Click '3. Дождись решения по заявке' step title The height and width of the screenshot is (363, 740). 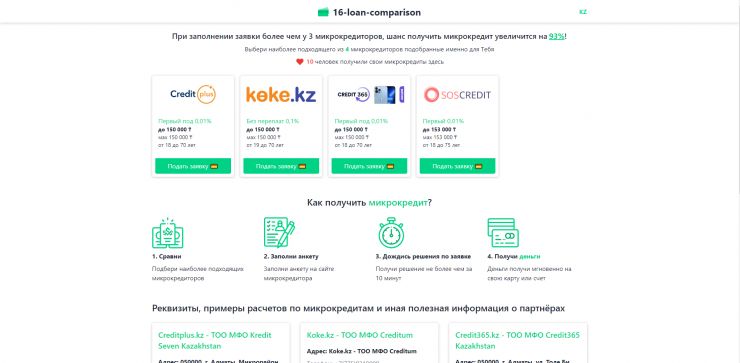(423, 256)
